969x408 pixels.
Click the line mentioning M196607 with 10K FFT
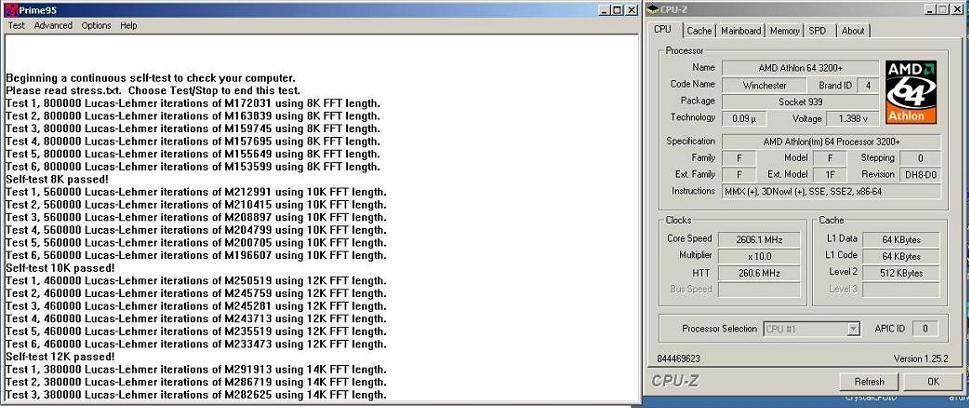[x=196, y=255]
